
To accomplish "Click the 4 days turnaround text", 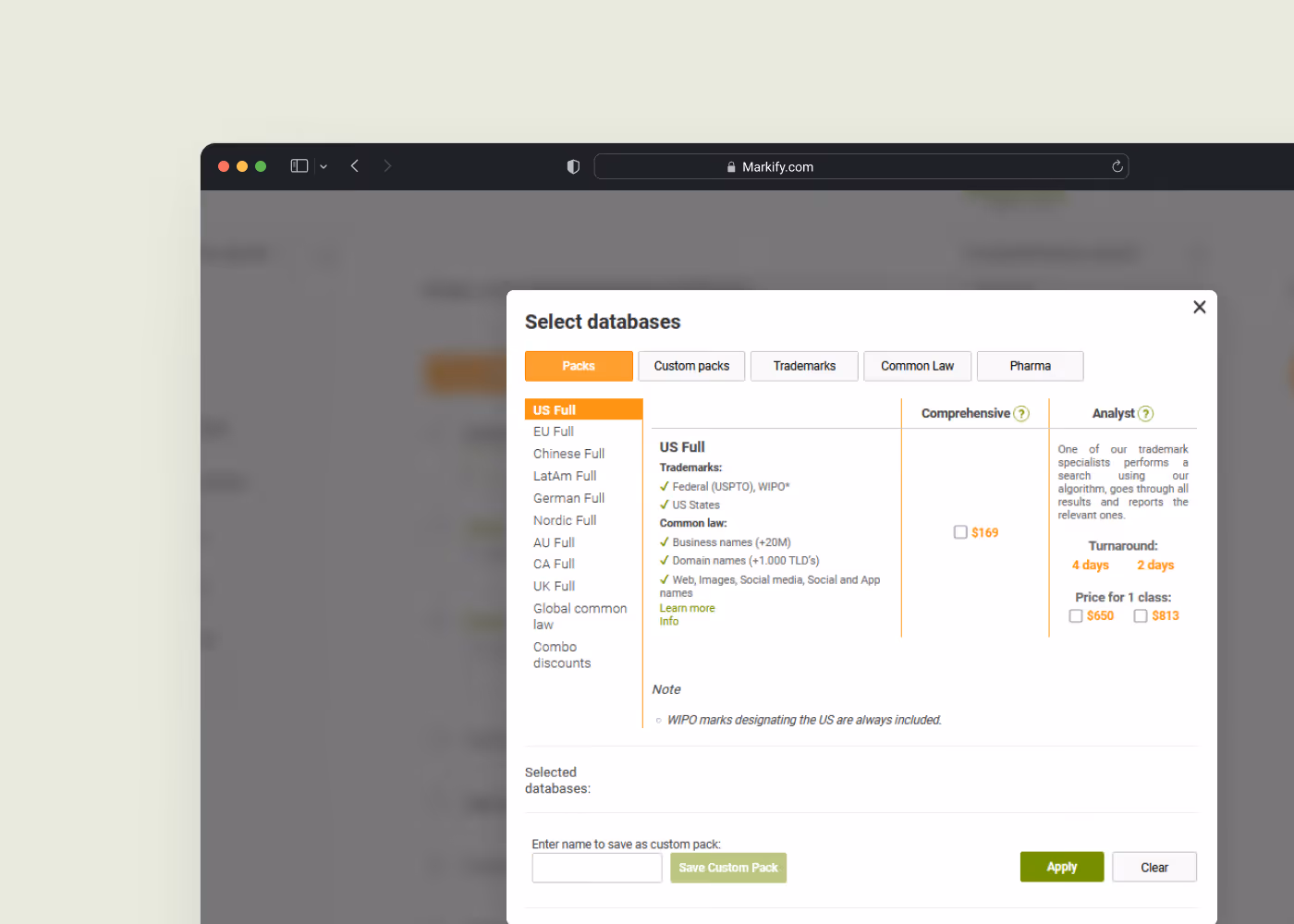I will 1091,565.
